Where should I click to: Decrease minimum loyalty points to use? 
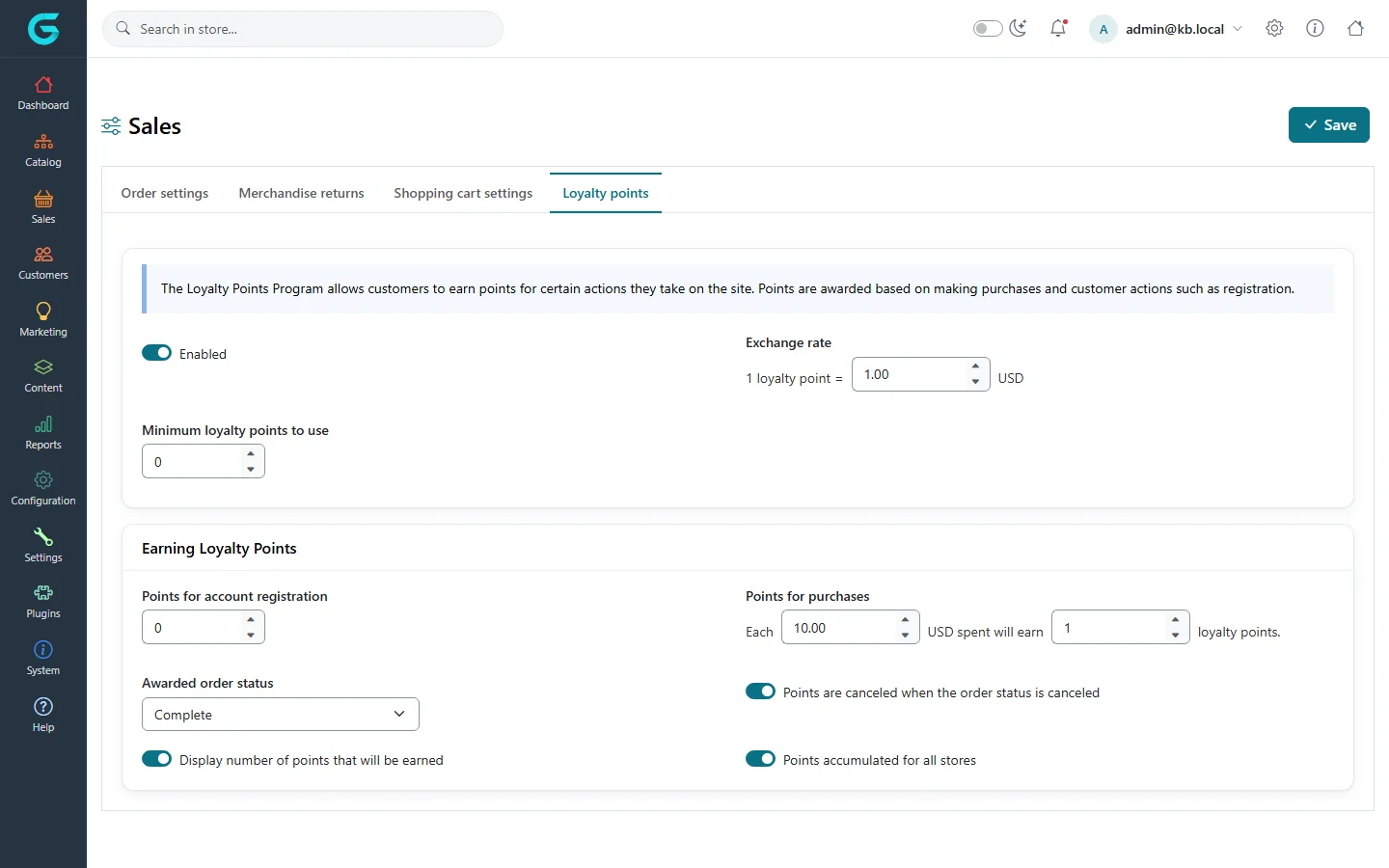(x=251, y=470)
